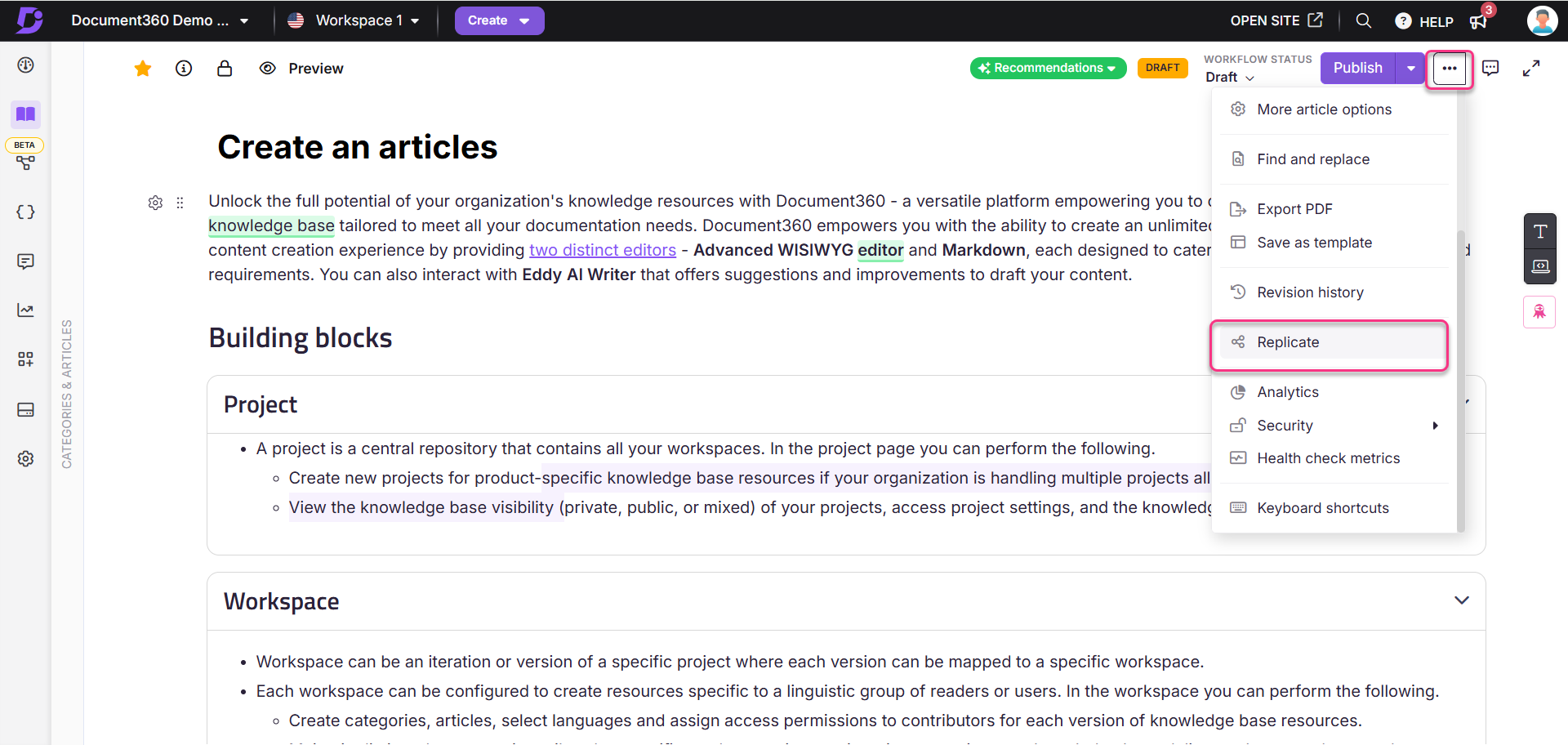The width and height of the screenshot is (1568, 745).
Task: Open search with the magnifier icon
Action: [x=1363, y=20]
